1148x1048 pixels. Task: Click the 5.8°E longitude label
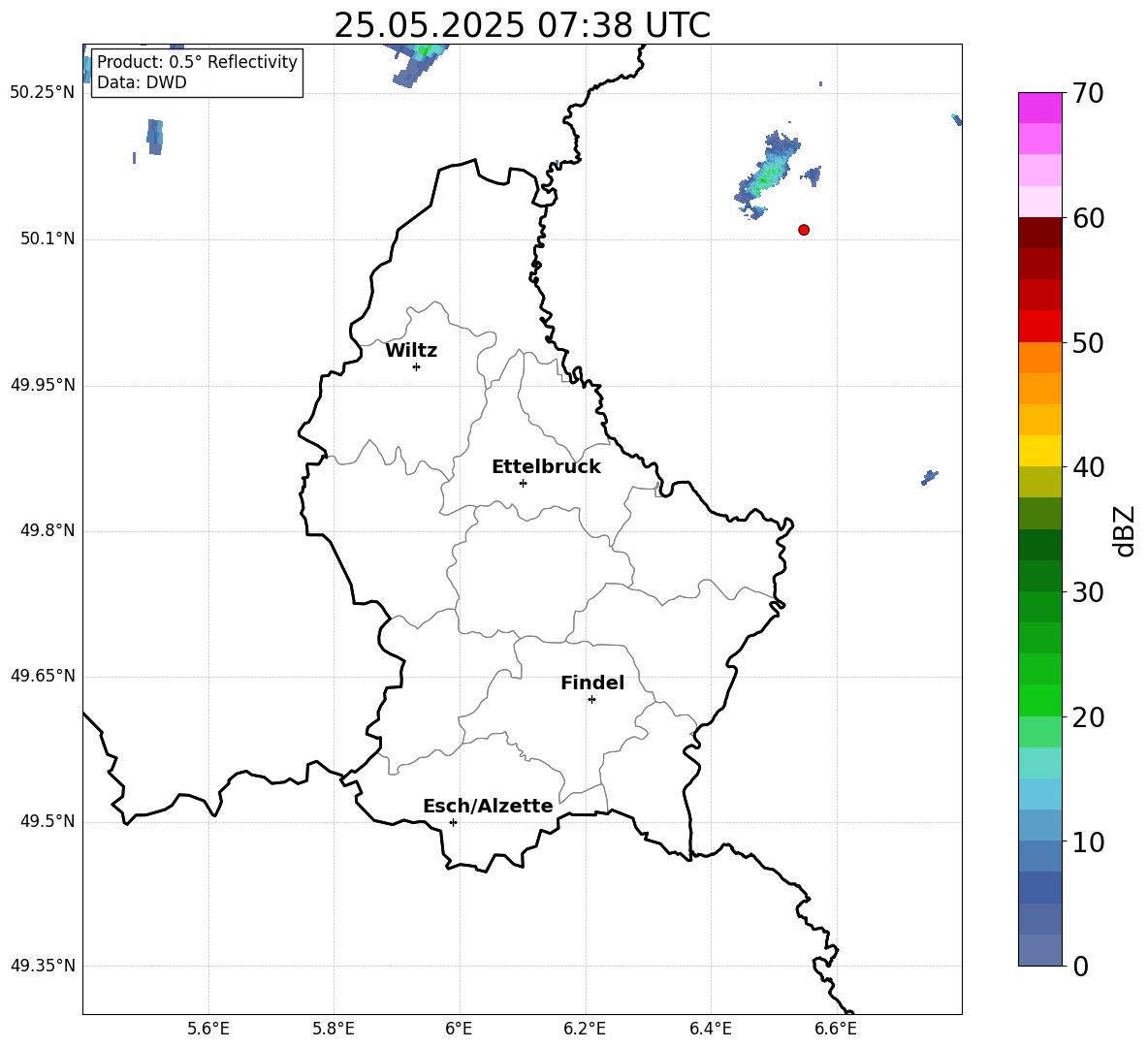pos(334,1029)
